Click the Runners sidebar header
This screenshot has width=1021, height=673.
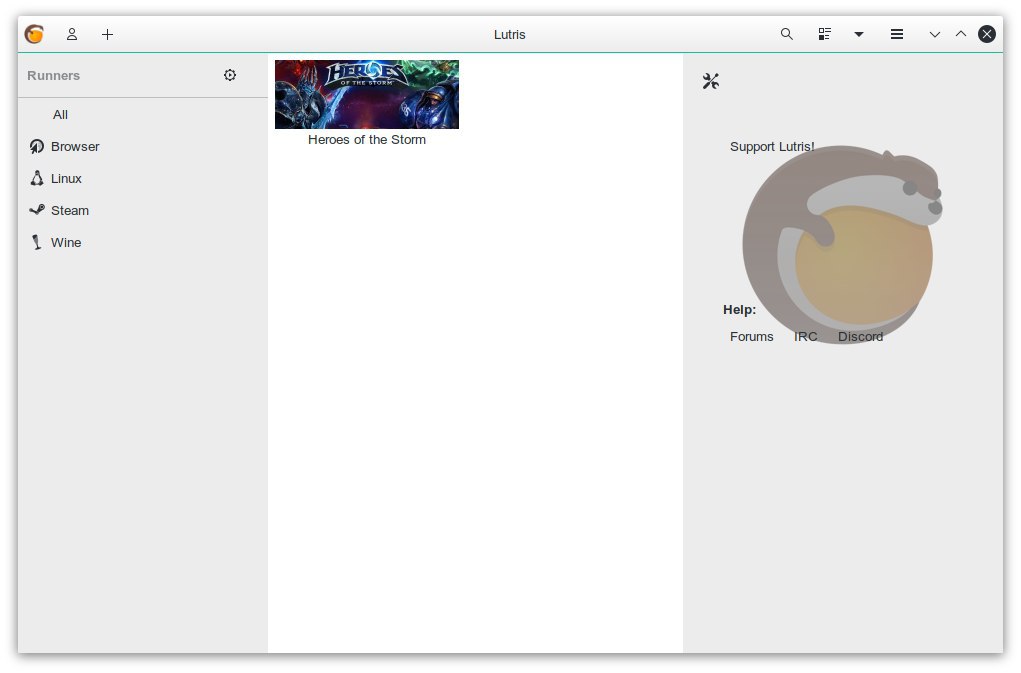coord(53,76)
